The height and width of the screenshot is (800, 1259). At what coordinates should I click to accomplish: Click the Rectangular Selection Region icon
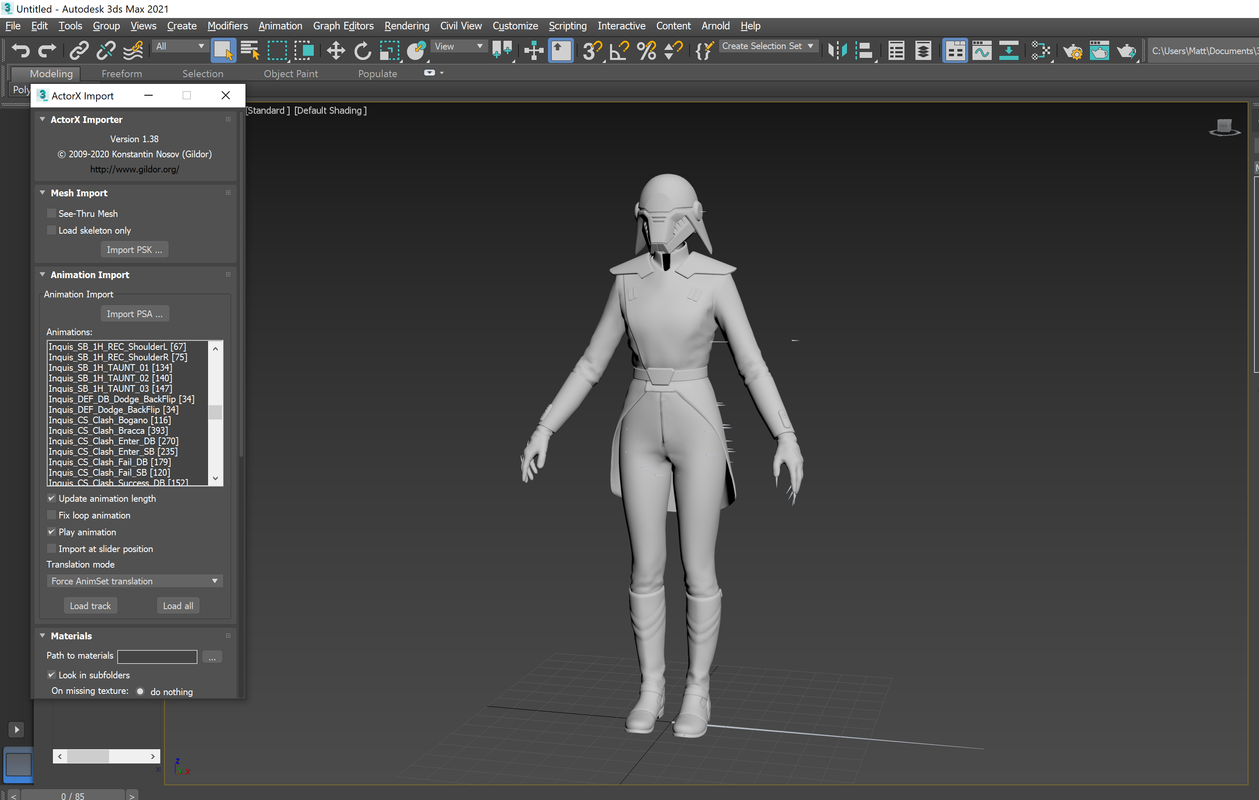pos(277,50)
